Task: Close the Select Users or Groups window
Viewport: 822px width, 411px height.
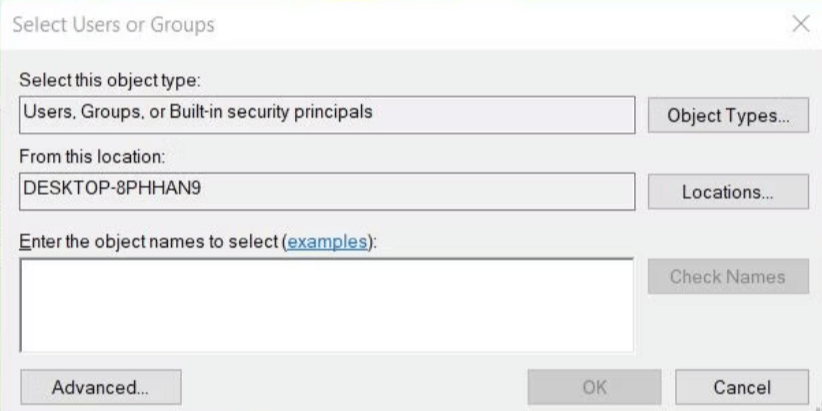Action: [800, 24]
